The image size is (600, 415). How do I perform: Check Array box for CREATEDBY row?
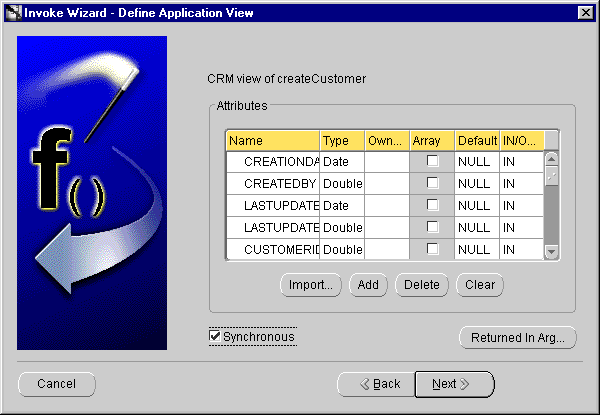click(433, 183)
